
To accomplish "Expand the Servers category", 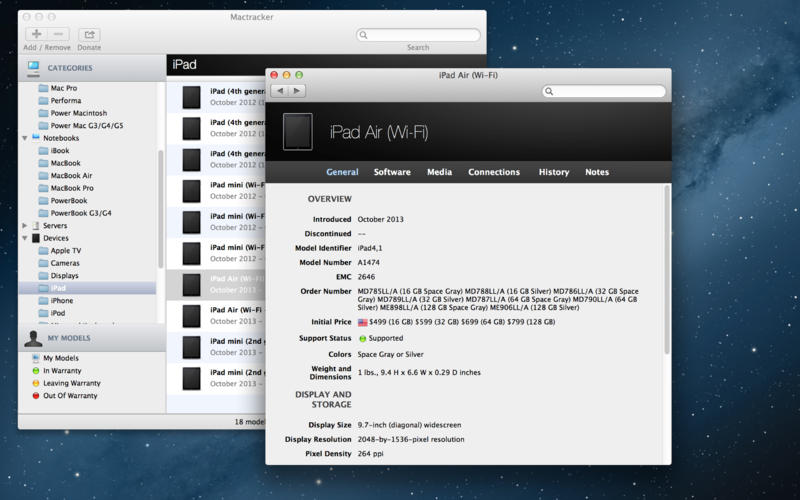I will 24,226.
